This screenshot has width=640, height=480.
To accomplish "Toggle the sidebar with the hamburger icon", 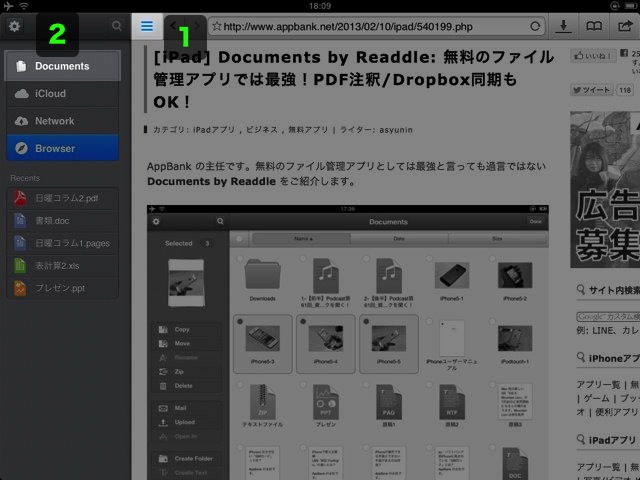I will point(147,26).
